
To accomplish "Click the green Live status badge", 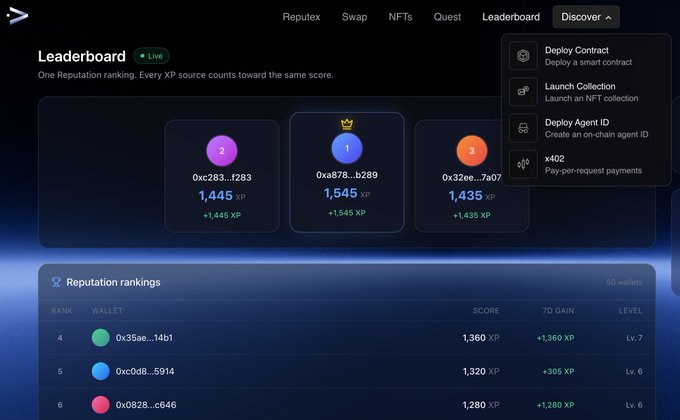I will tap(151, 56).
